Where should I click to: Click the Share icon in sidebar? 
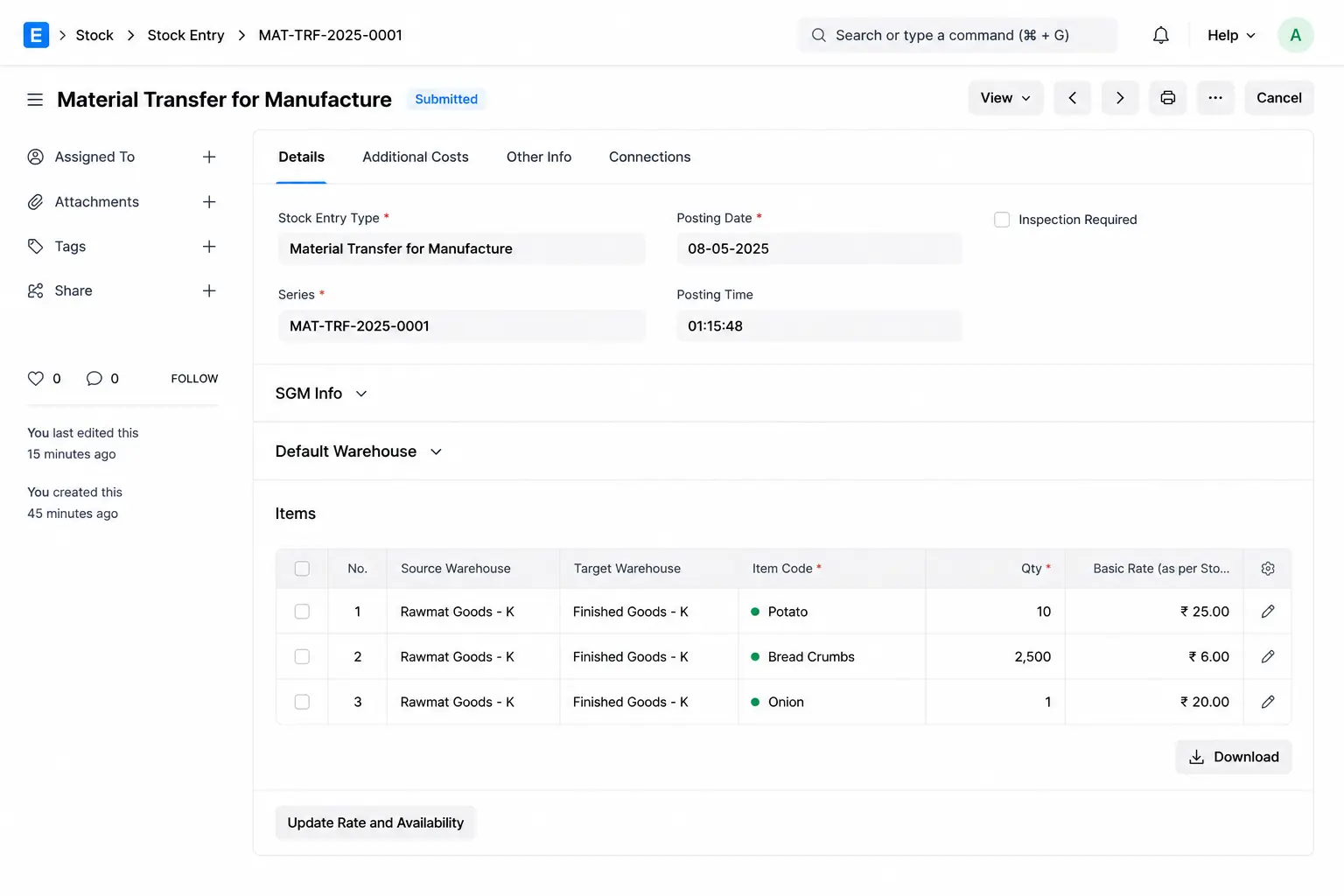(36, 290)
